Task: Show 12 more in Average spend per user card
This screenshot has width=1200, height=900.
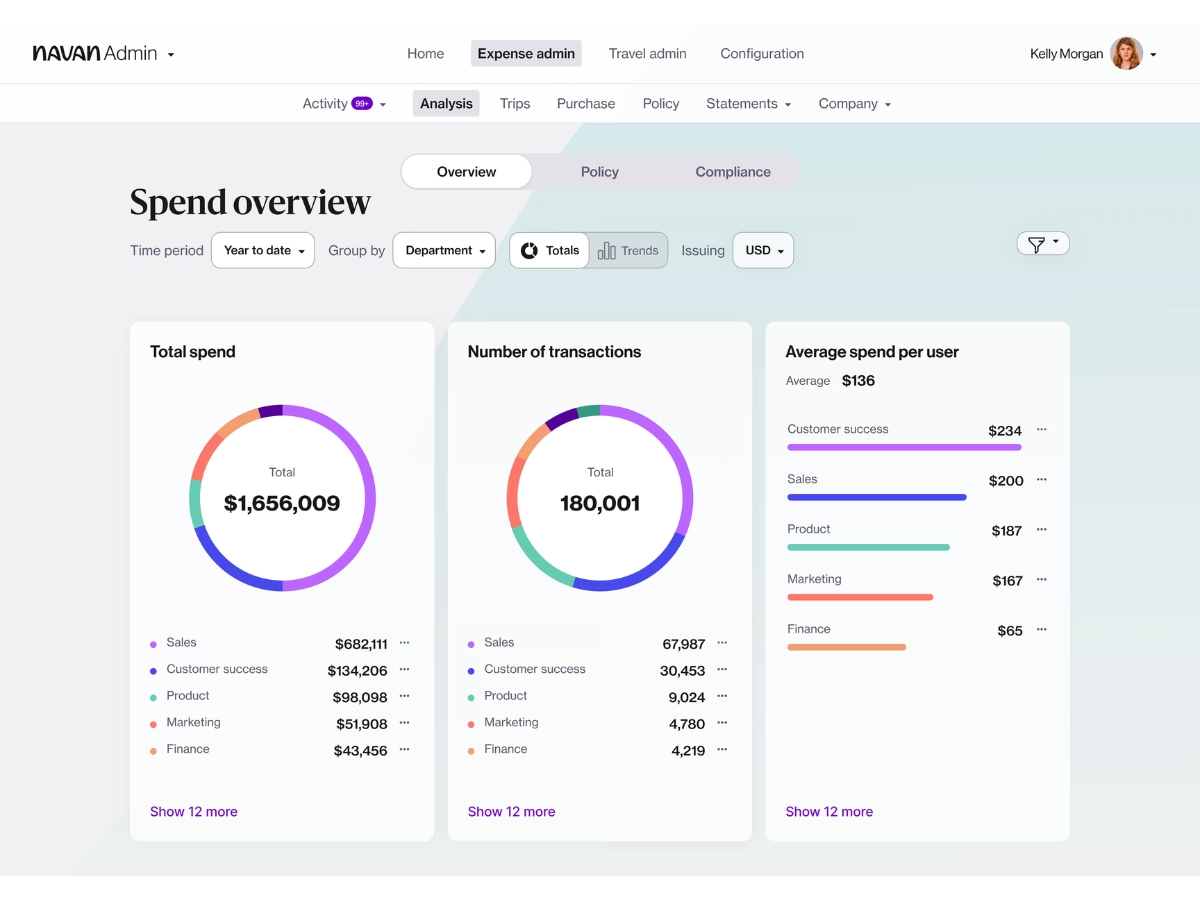Action: point(829,812)
